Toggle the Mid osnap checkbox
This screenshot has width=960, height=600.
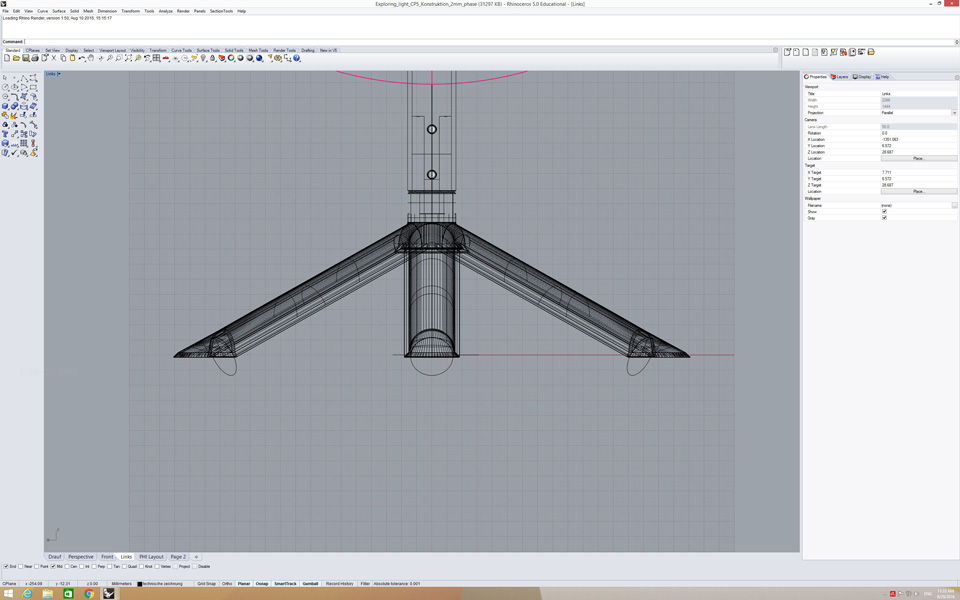(x=53, y=566)
